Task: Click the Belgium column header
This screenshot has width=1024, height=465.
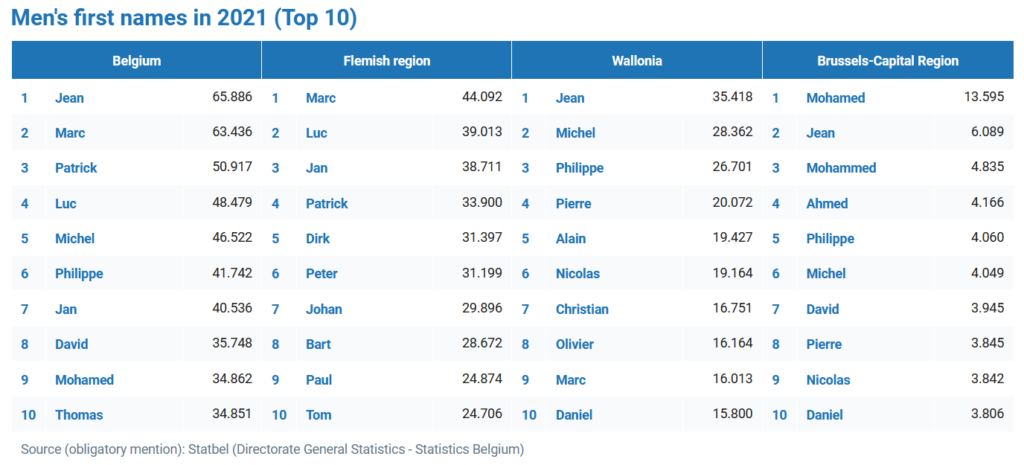Action: (136, 61)
